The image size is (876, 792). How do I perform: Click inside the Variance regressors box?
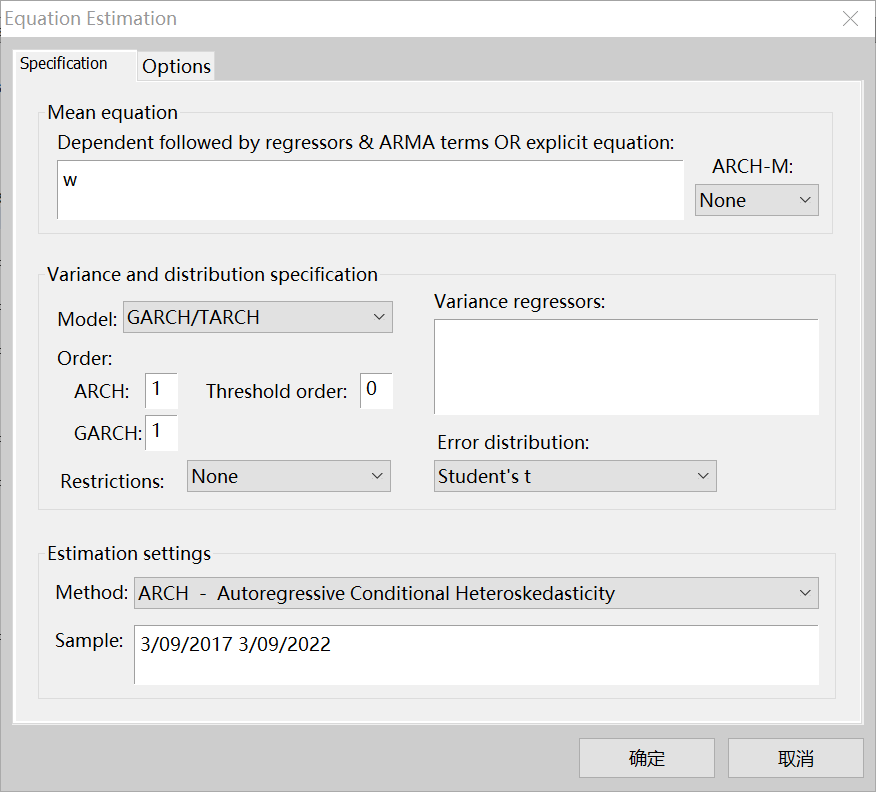pyautogui.click(x=626, y=366)
